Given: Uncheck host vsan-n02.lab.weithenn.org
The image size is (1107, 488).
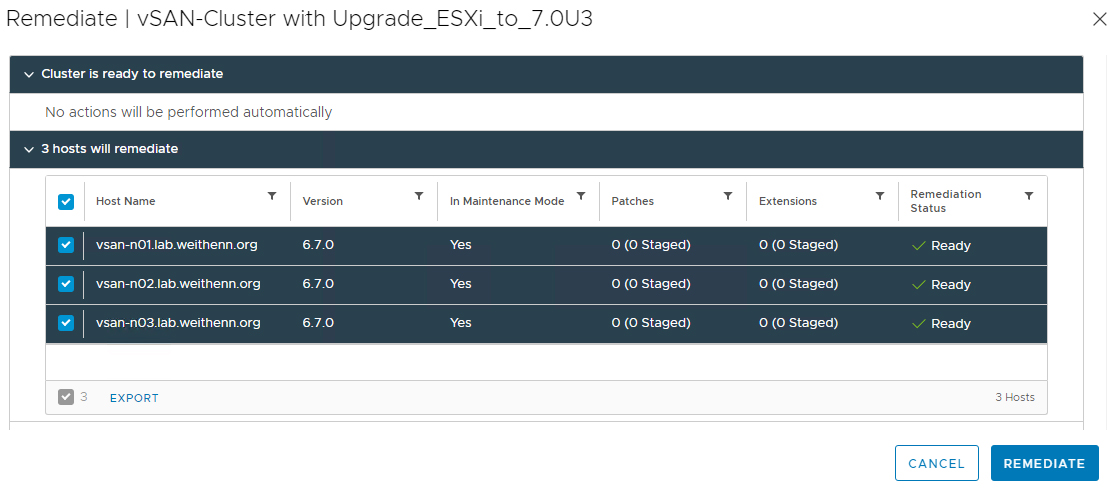Looking at the screenshot, I should coord(66,284).
